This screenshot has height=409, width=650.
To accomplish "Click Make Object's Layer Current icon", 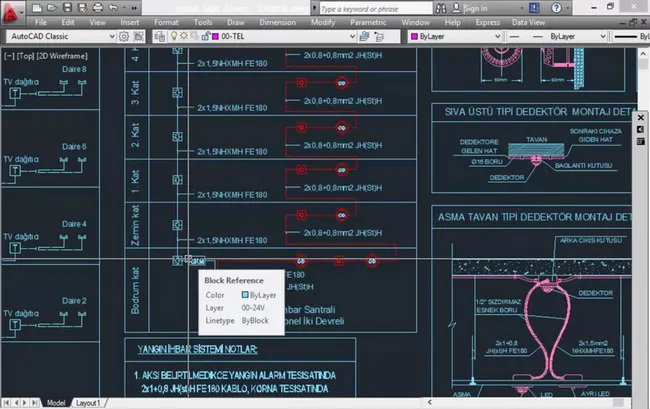I will click(364, 36).
